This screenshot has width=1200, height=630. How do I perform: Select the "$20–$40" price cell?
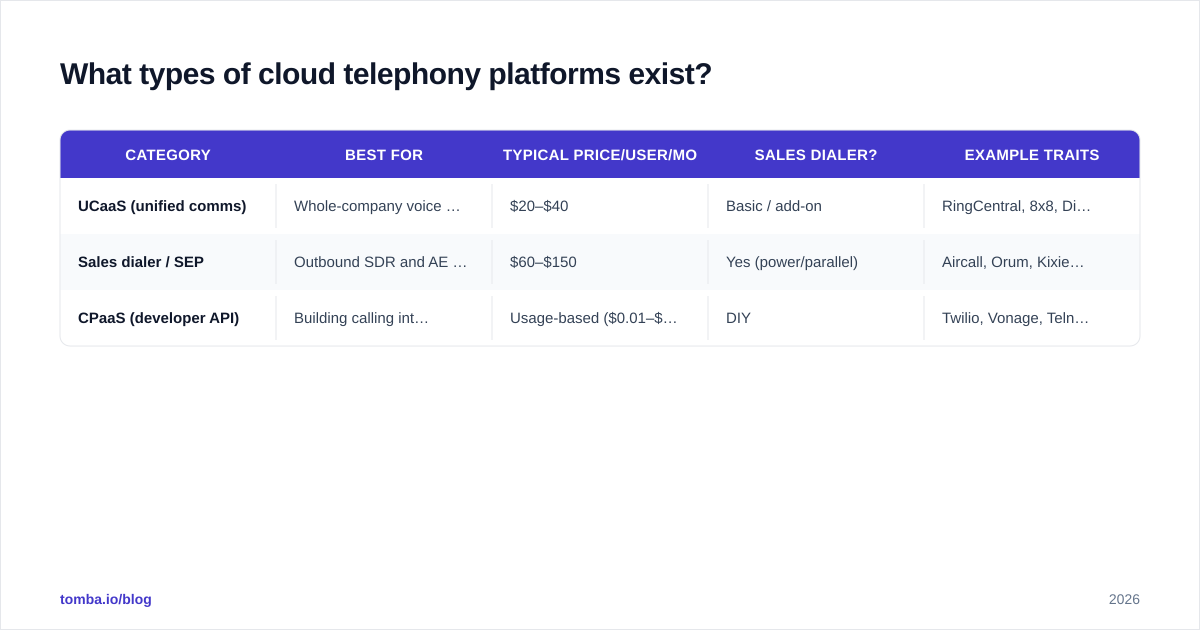[600, 206]
